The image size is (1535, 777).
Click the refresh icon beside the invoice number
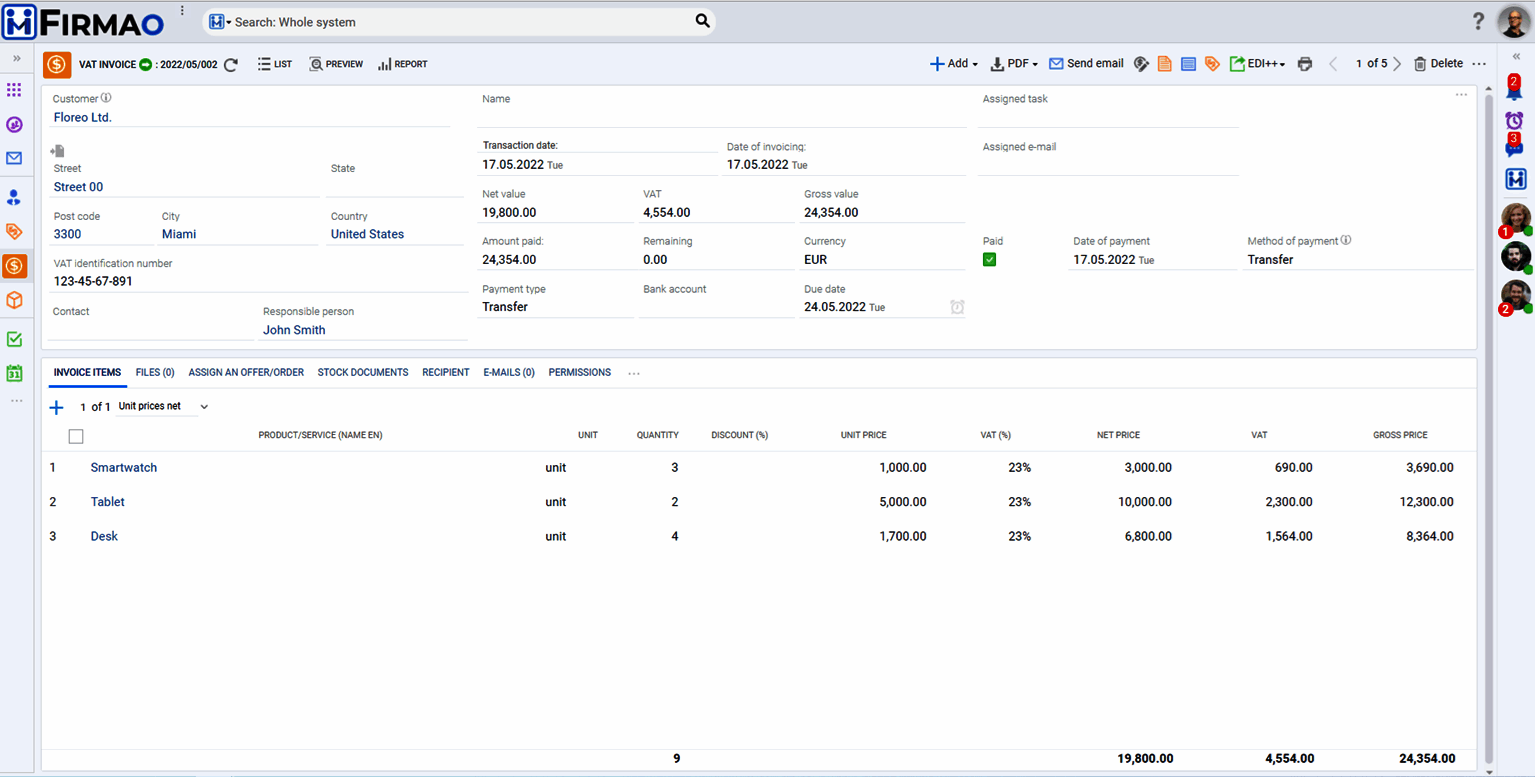(231, 64)
